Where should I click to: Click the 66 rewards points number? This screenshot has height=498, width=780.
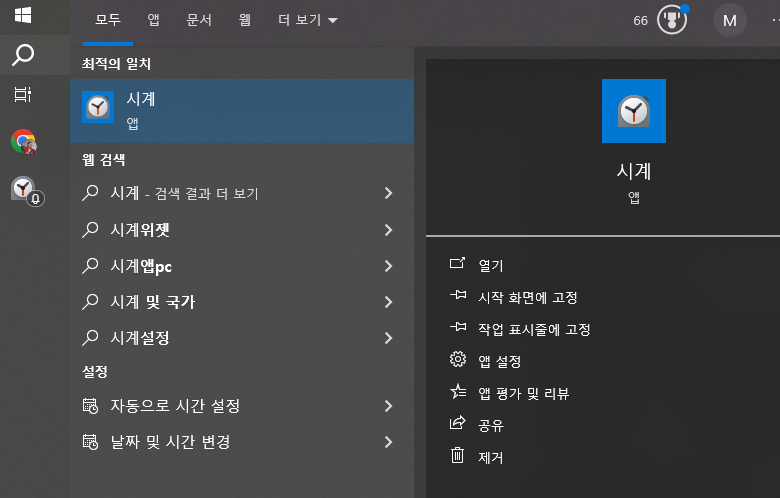[x=640, y=20]
